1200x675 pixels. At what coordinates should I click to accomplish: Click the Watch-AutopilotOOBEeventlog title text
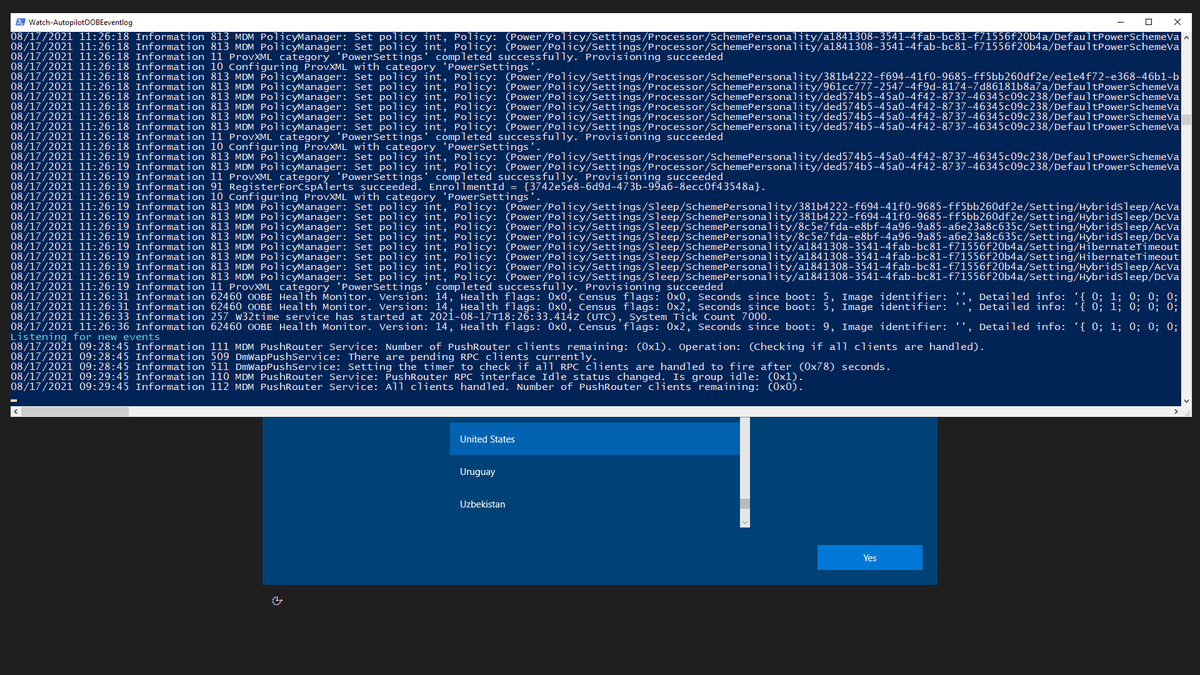coord(80,21)
